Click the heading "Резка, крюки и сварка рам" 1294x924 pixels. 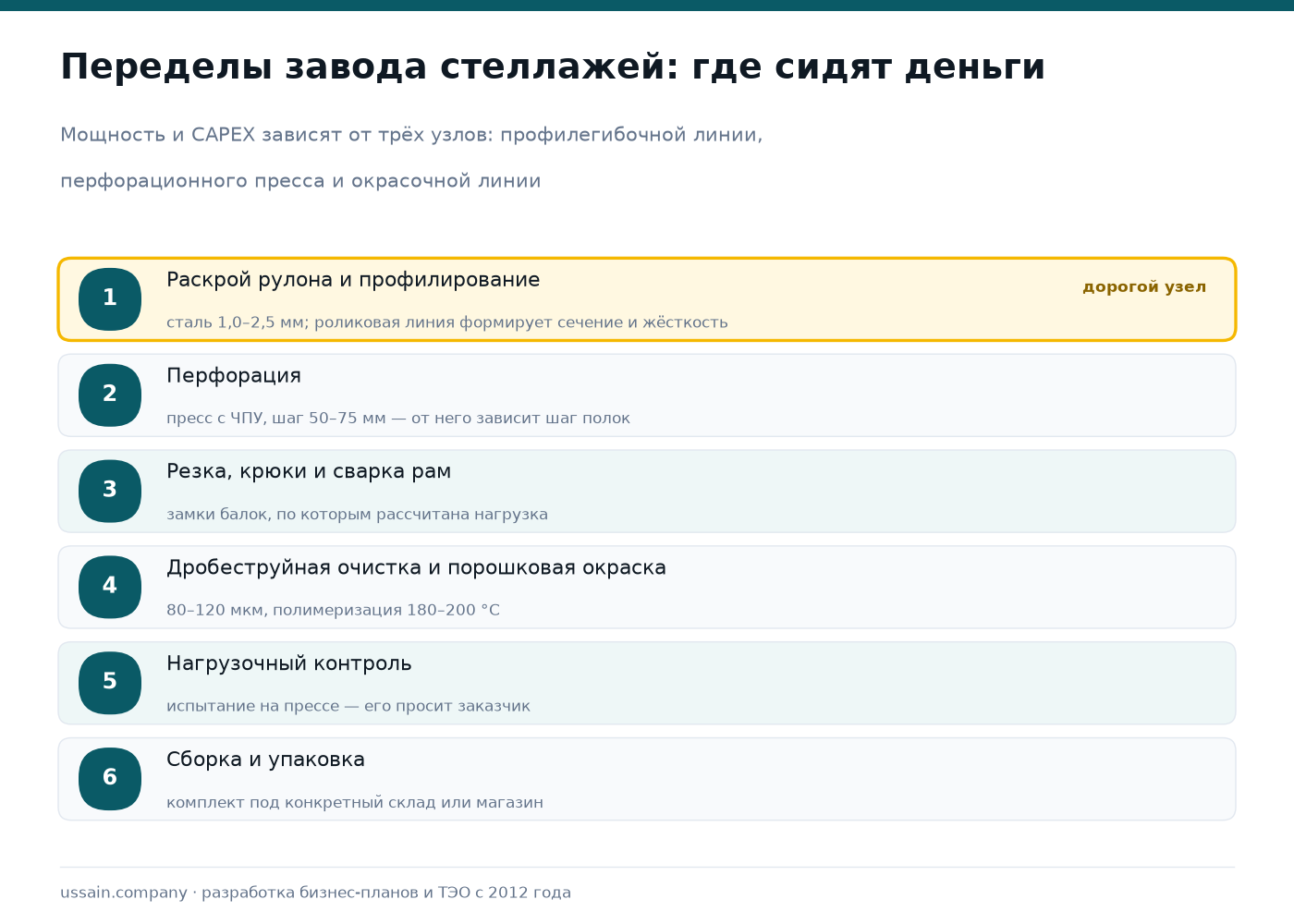click(x=309, y=472)
